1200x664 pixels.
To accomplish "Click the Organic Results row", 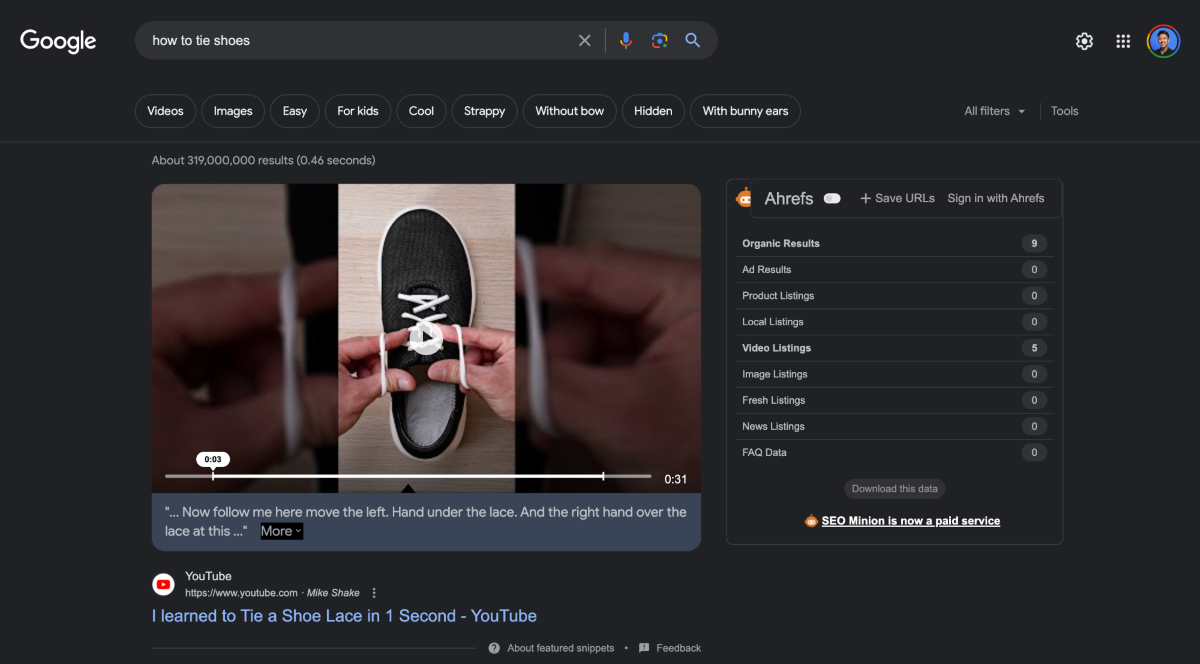I will [894, 243].
